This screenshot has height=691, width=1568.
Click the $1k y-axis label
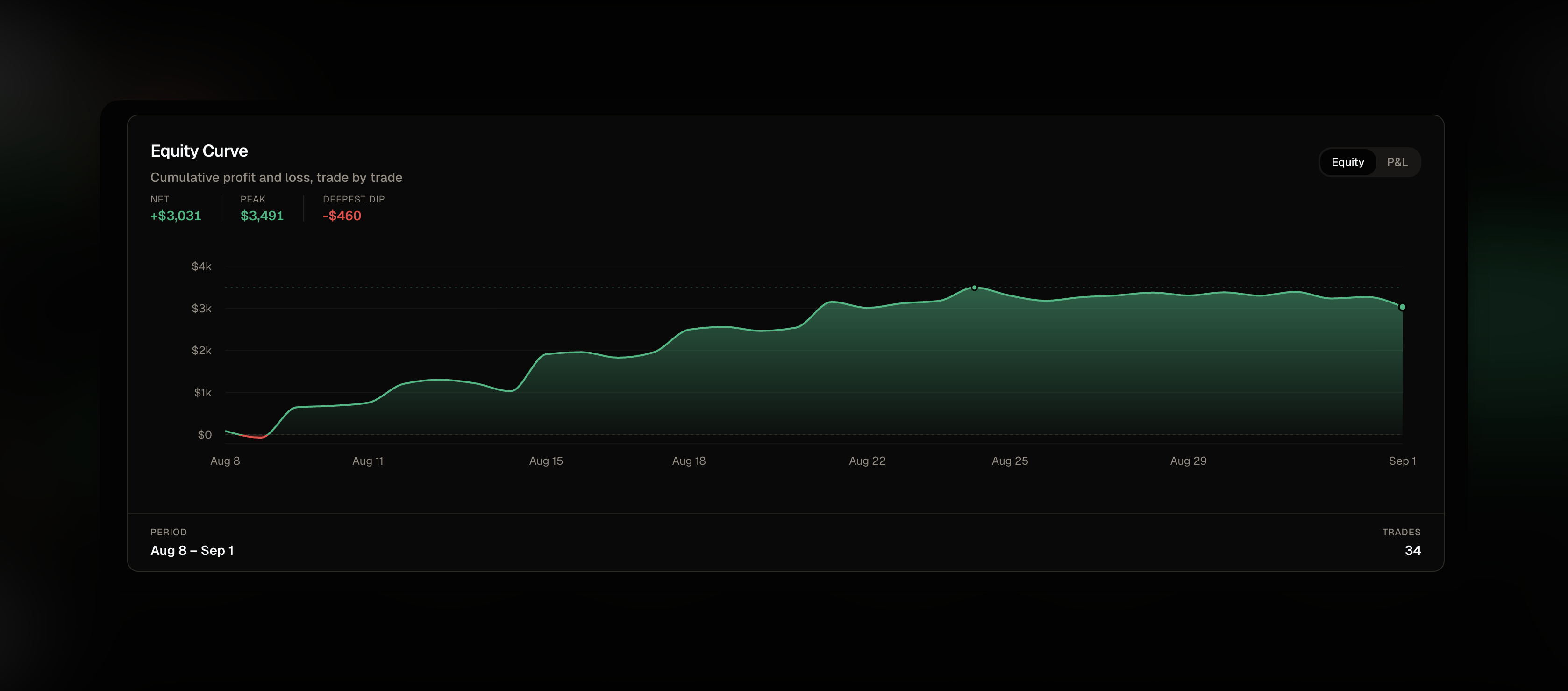tap(203, 392)
